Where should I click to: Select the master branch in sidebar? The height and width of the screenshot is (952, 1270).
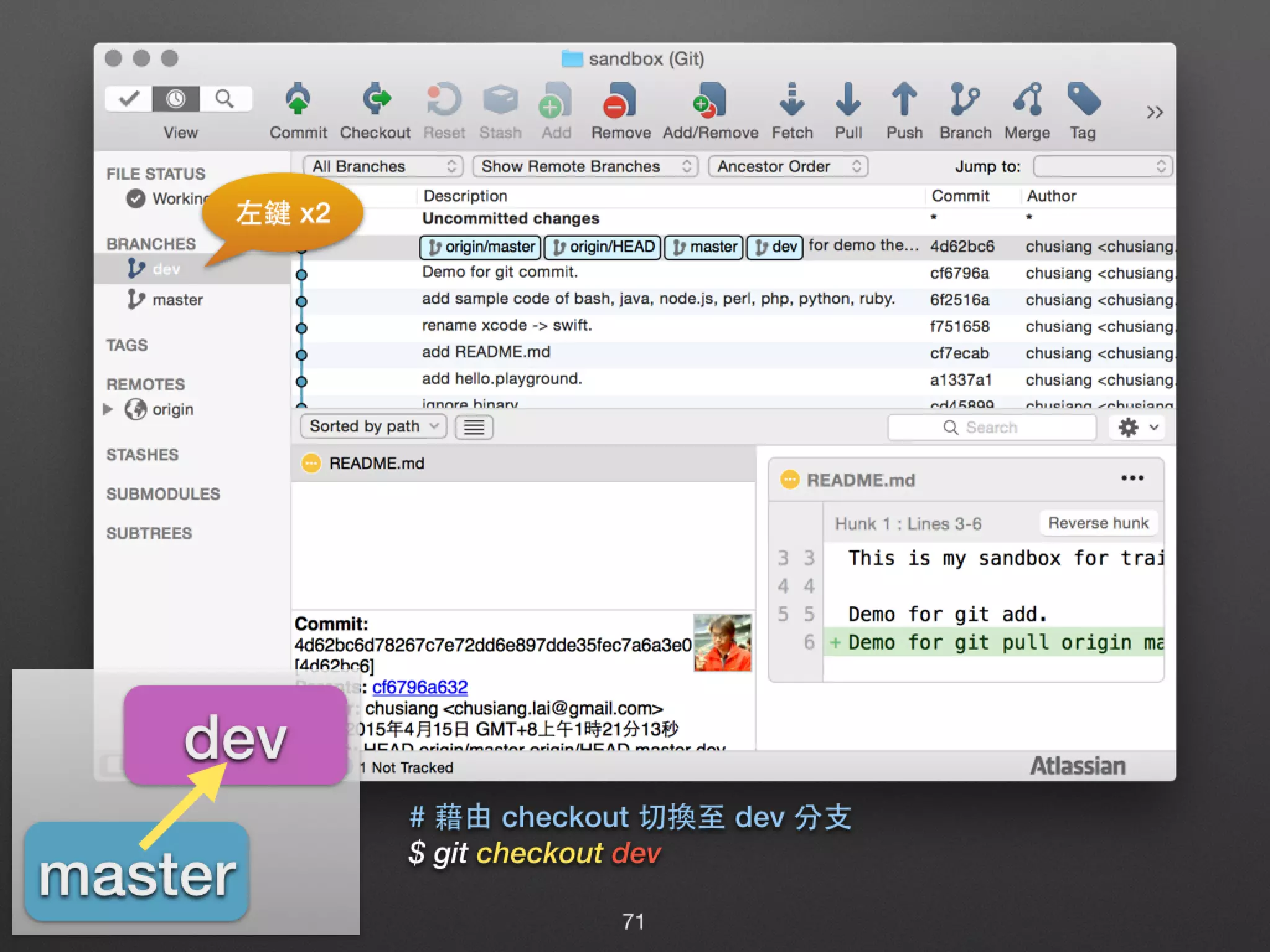pyautogui.click(x=177, y=300)
